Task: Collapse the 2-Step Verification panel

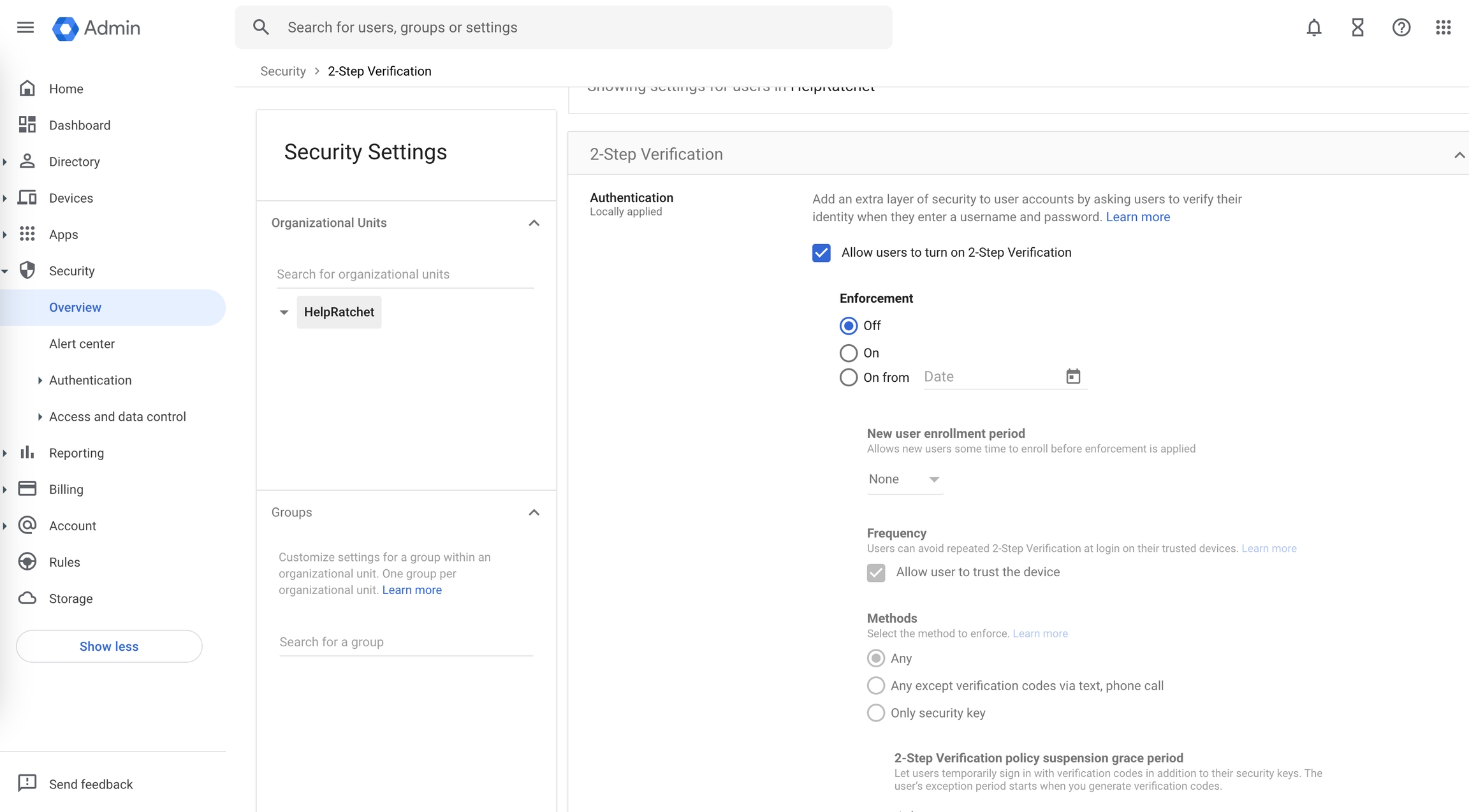Action: [x=1459, y=155]
